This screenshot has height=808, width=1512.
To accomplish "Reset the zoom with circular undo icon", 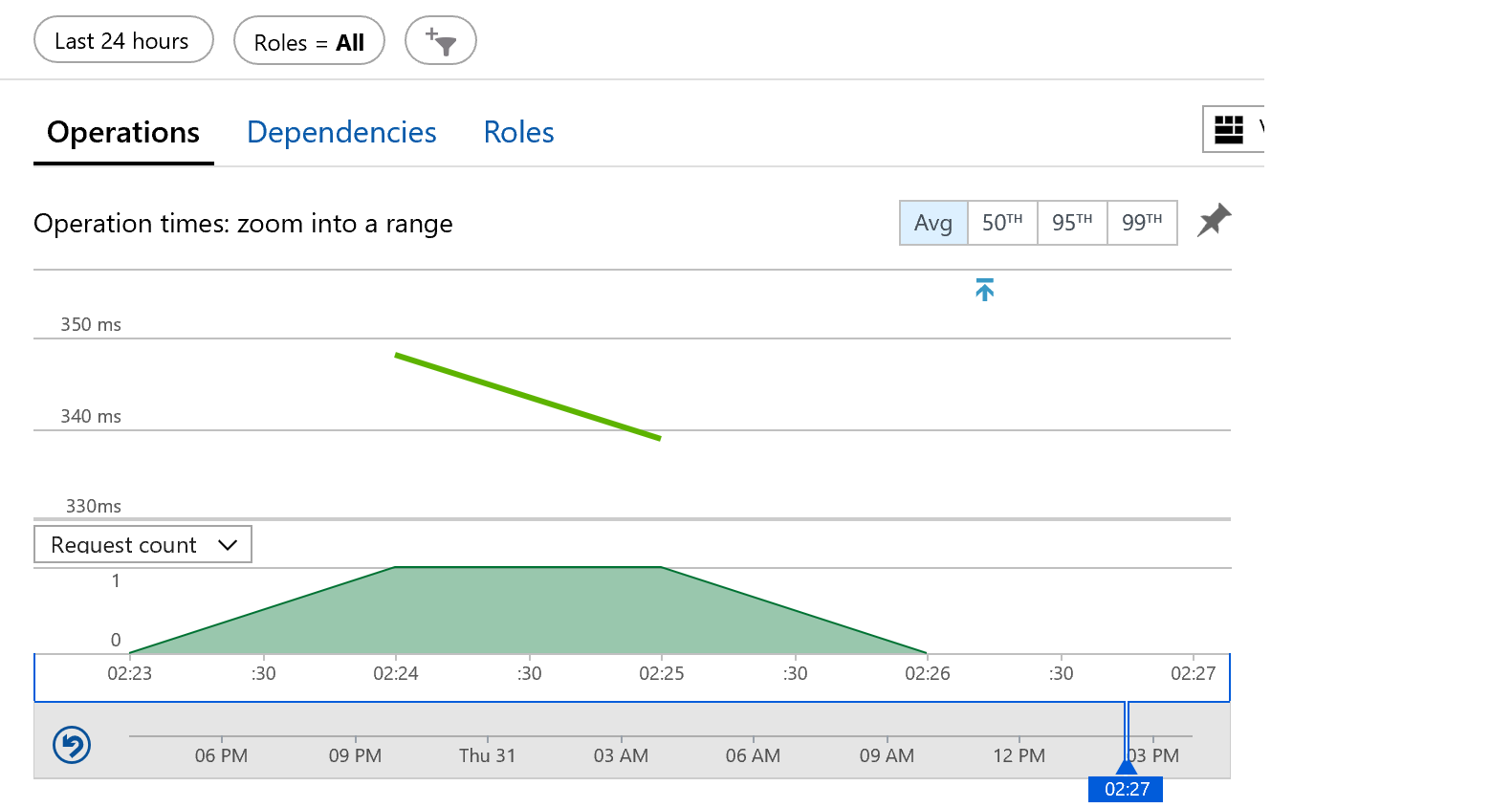I will [x=72, y=745].
